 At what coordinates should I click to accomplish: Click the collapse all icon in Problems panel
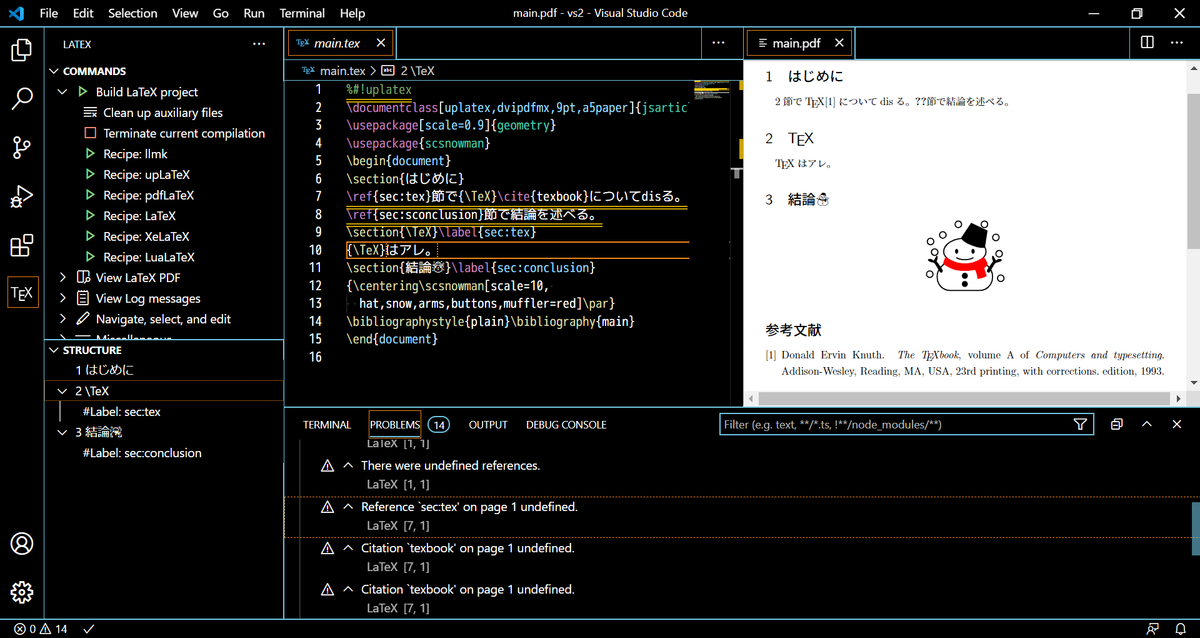click(x=1117, y=424)
